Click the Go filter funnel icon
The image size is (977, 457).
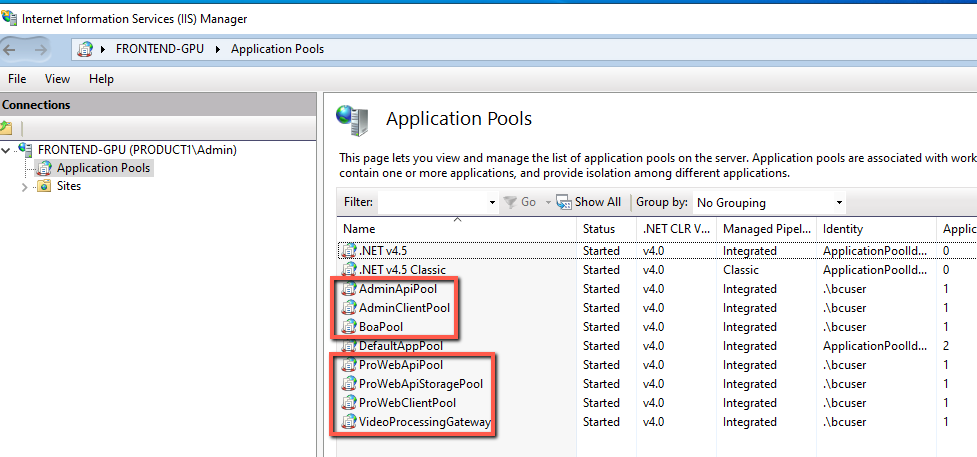510,202
